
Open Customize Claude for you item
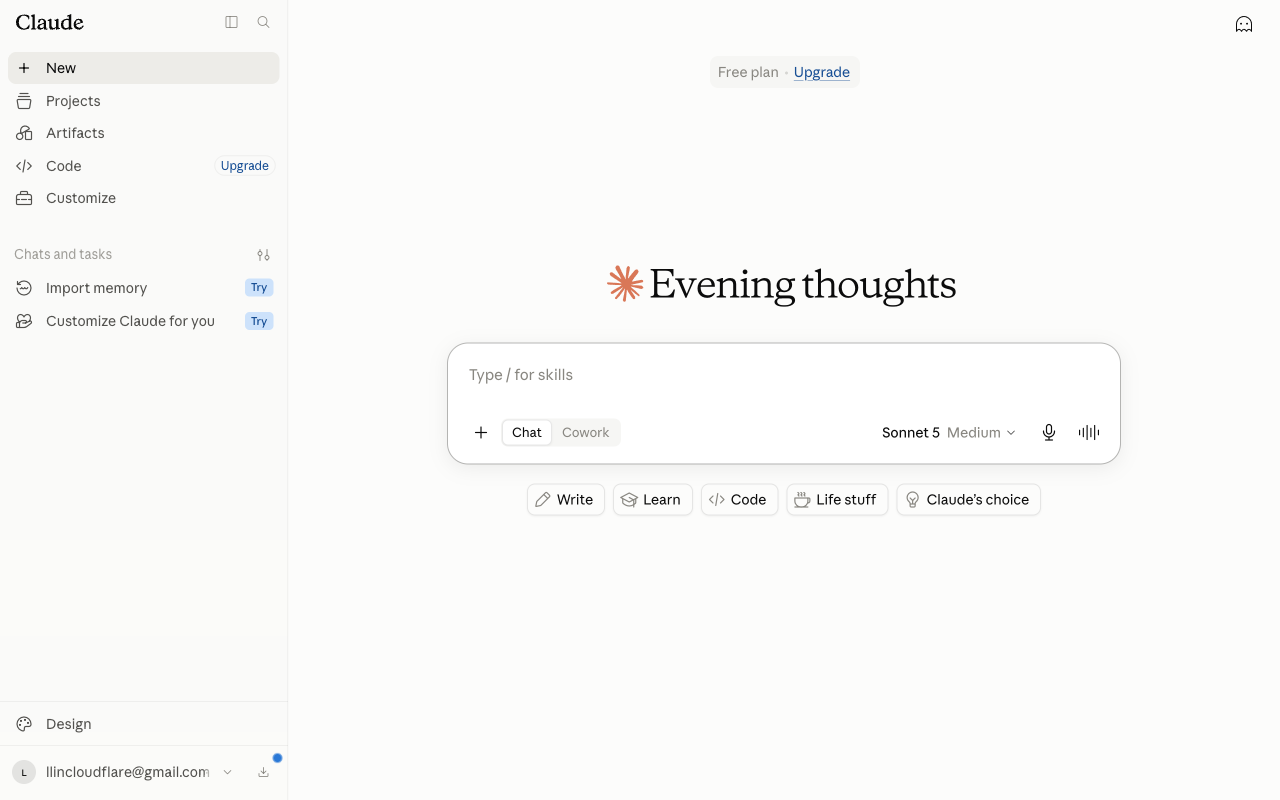click(x=144, y=321)
